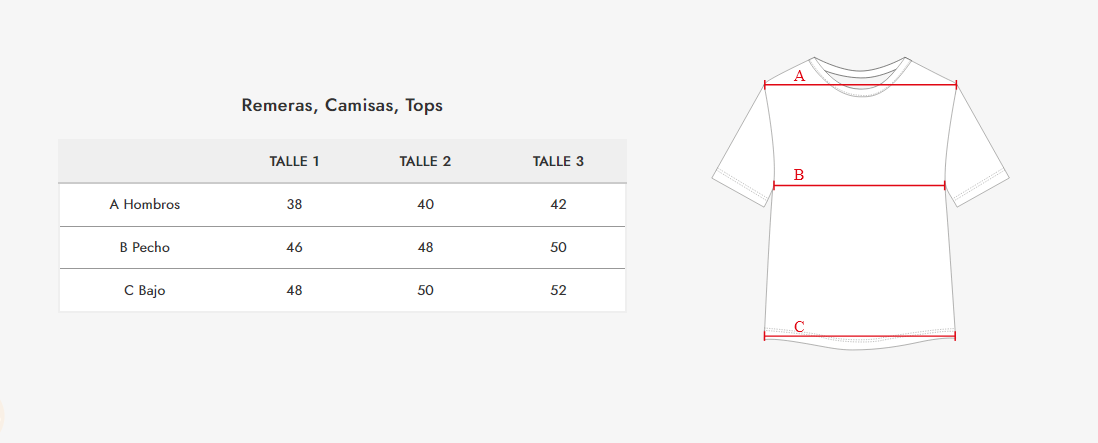Viewport: 1098px width, 443px height.
Task: Select the TALLE 3 column header
Action: pos(558,162)
